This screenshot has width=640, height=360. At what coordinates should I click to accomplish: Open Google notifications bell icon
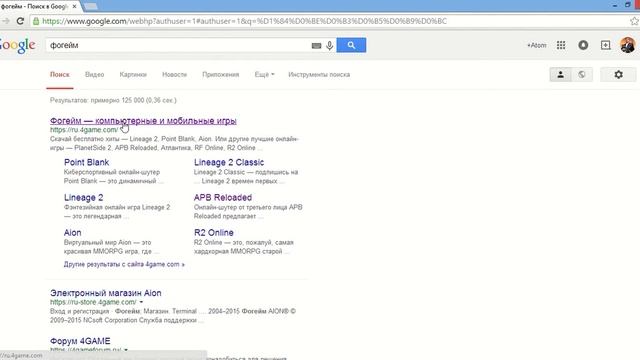click(x=583, y=45)
